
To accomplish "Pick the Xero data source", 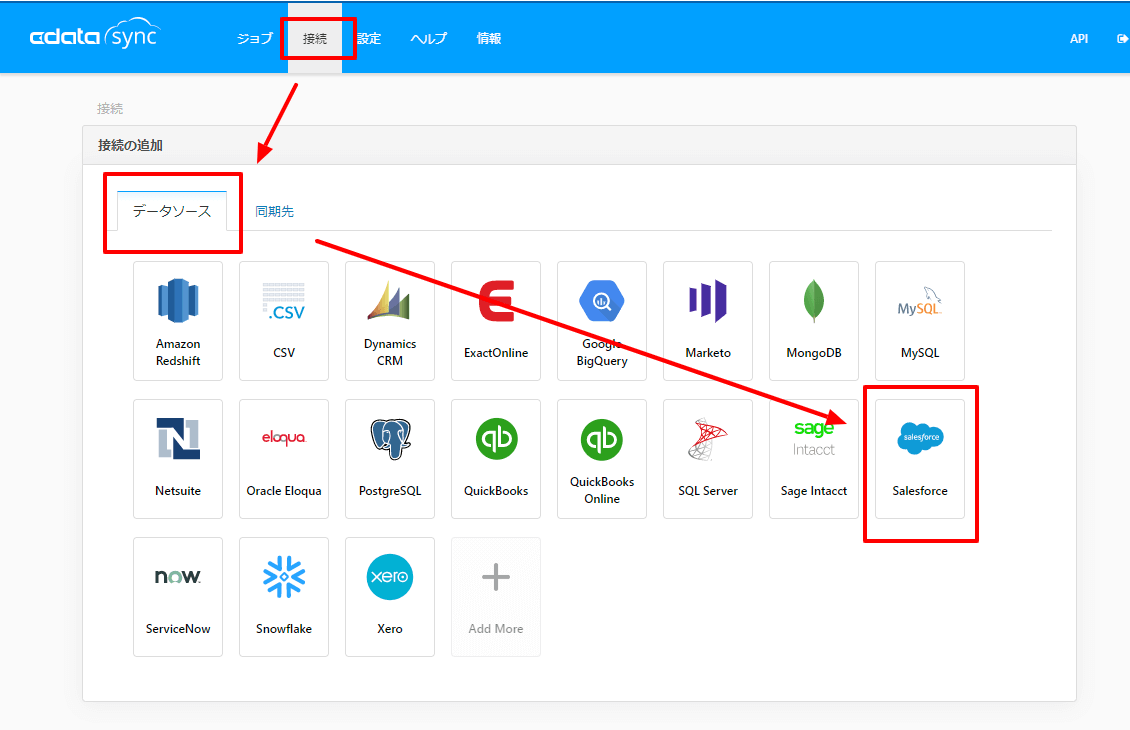I will tap(390, 597).
